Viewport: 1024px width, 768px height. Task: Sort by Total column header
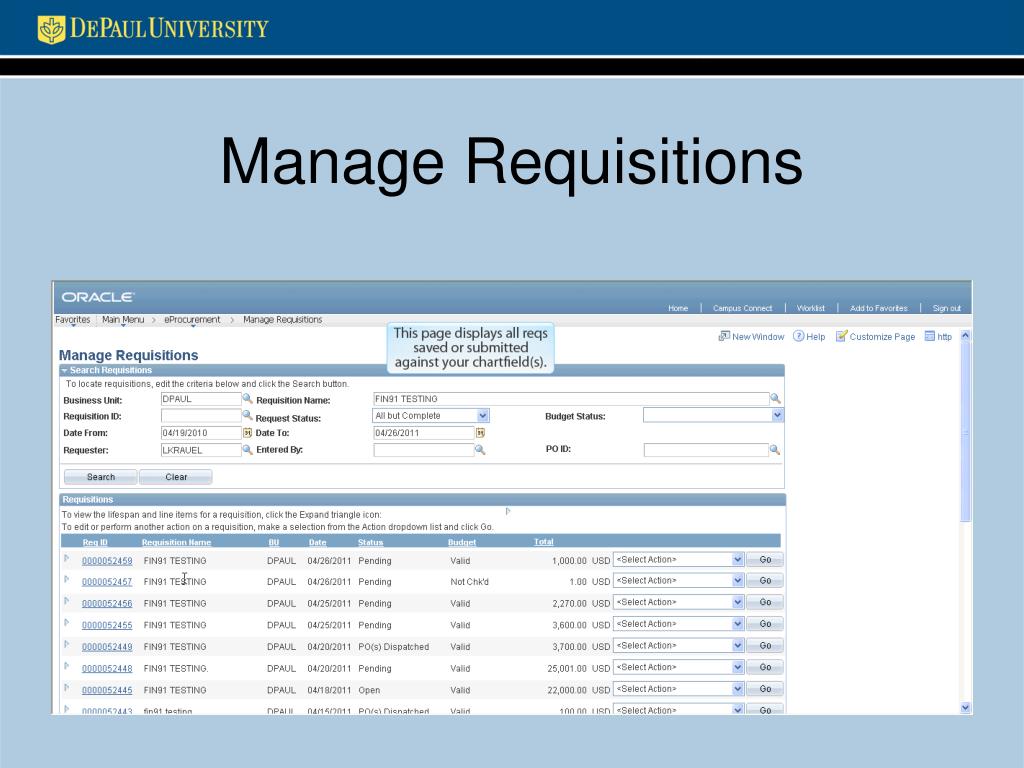click(543, 541)
